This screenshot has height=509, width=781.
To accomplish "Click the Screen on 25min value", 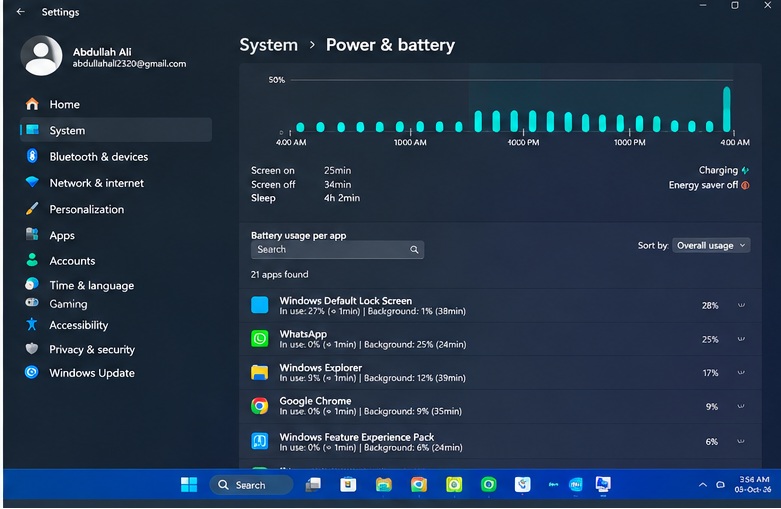I will point(337,170).
